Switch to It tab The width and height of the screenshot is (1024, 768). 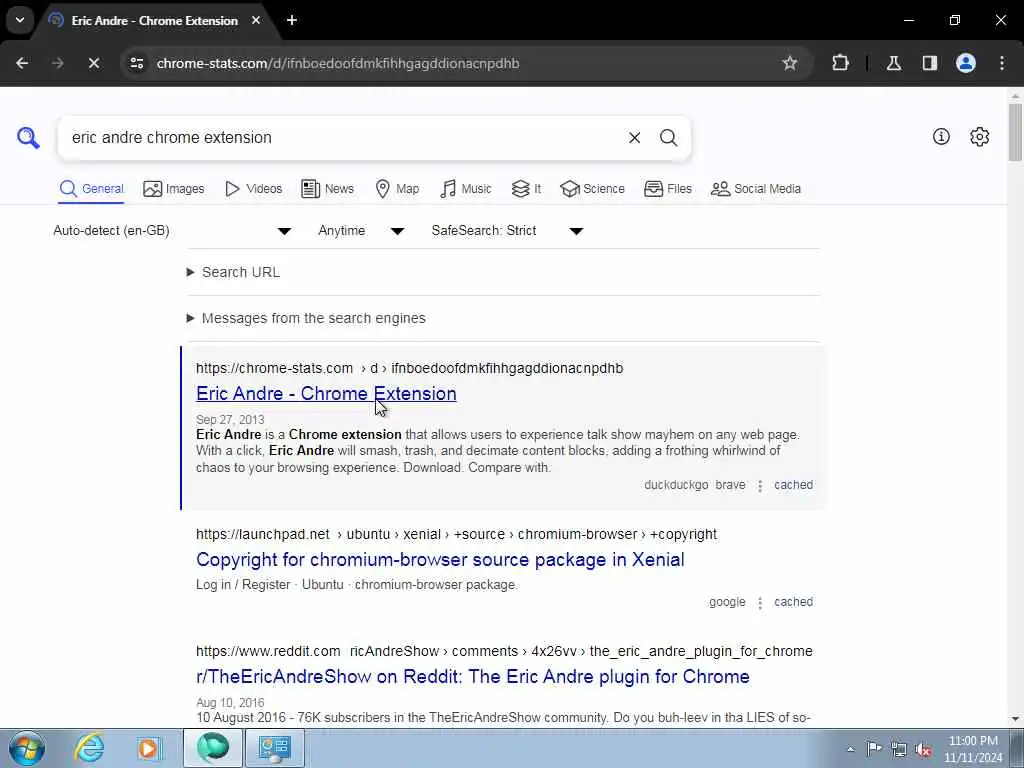pyautogui.click(x=526, y=189)
